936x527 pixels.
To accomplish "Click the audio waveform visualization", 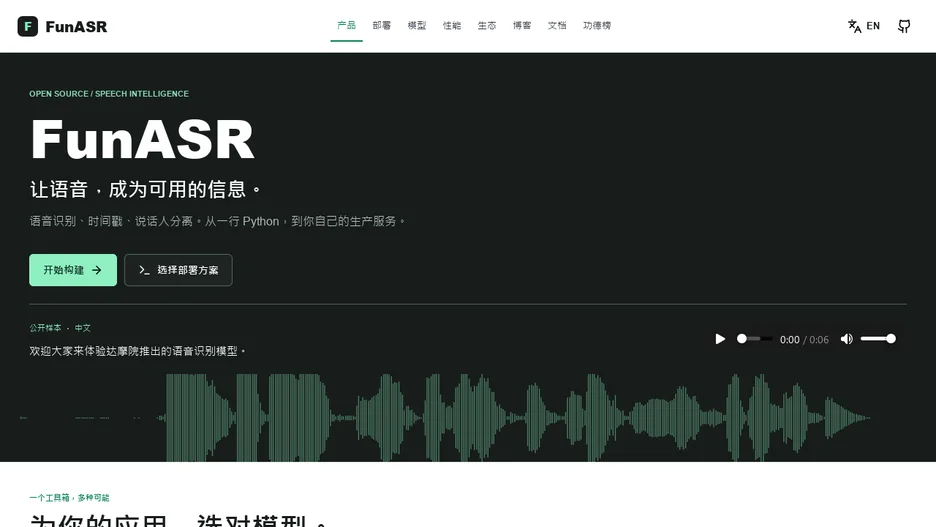I will coord(445,417).
